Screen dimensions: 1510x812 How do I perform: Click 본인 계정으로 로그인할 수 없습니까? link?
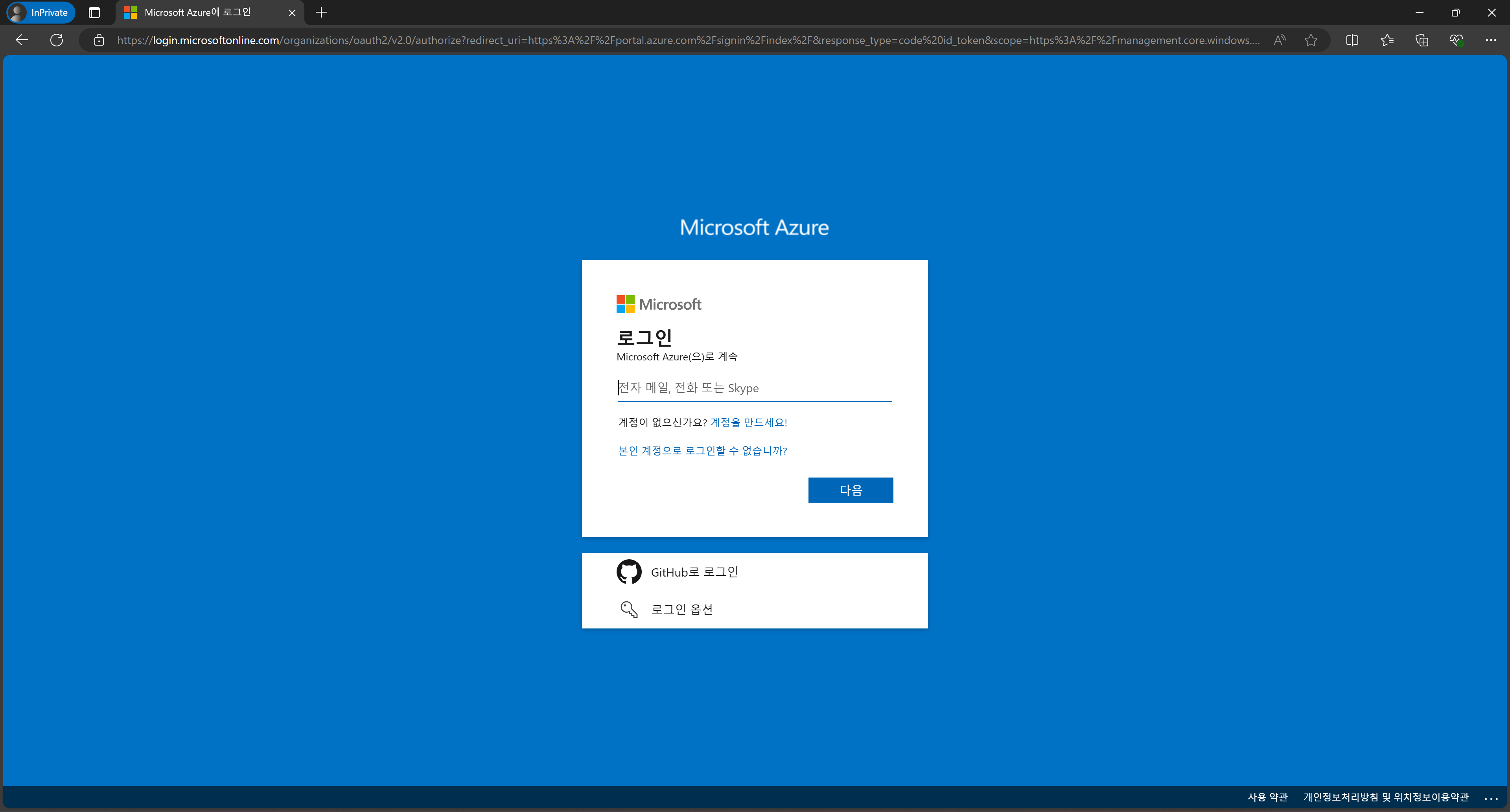point(702,450)
